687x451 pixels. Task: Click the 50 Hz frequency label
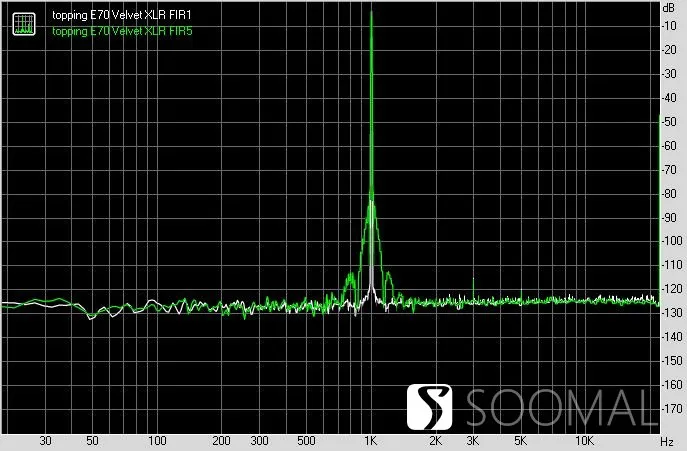pos(92,441)
